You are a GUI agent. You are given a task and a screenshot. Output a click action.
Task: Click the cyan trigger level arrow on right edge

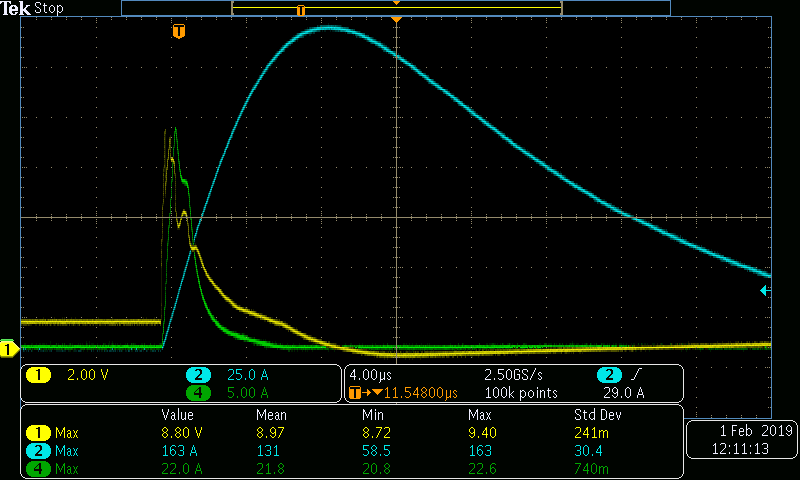[x=765, y=291]
